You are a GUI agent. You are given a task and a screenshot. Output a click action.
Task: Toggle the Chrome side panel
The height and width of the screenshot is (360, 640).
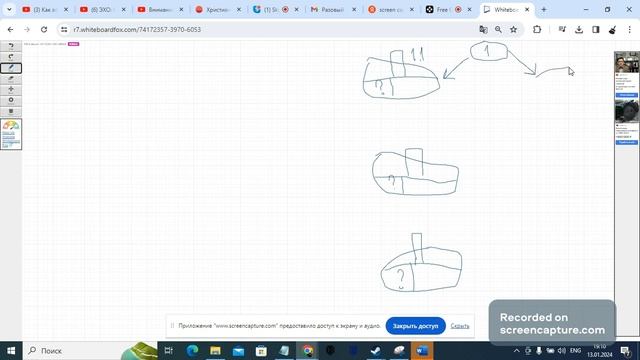tap(596, 29)
